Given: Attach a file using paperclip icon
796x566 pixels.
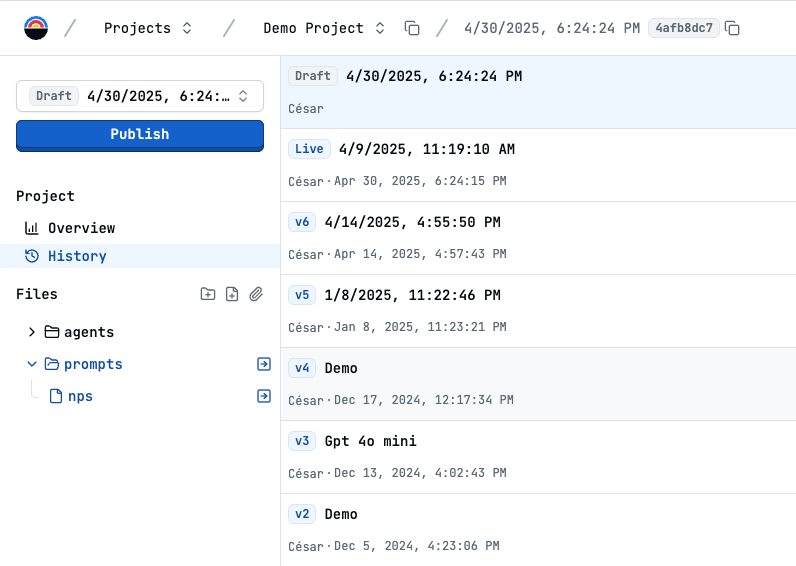Looking at the screenshot, I should (256, 294).
